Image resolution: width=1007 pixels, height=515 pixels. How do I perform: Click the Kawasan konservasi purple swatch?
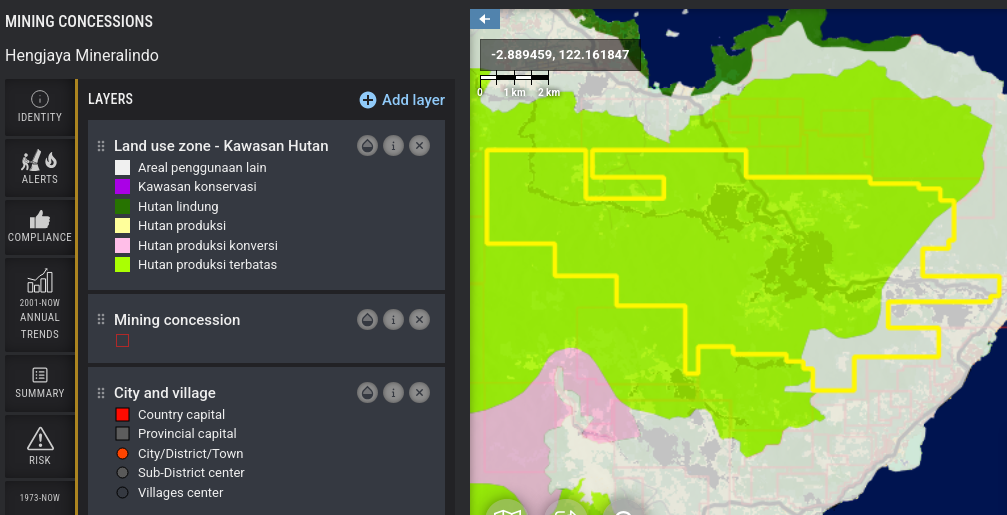pyautogui.click(x=123, y=187)
